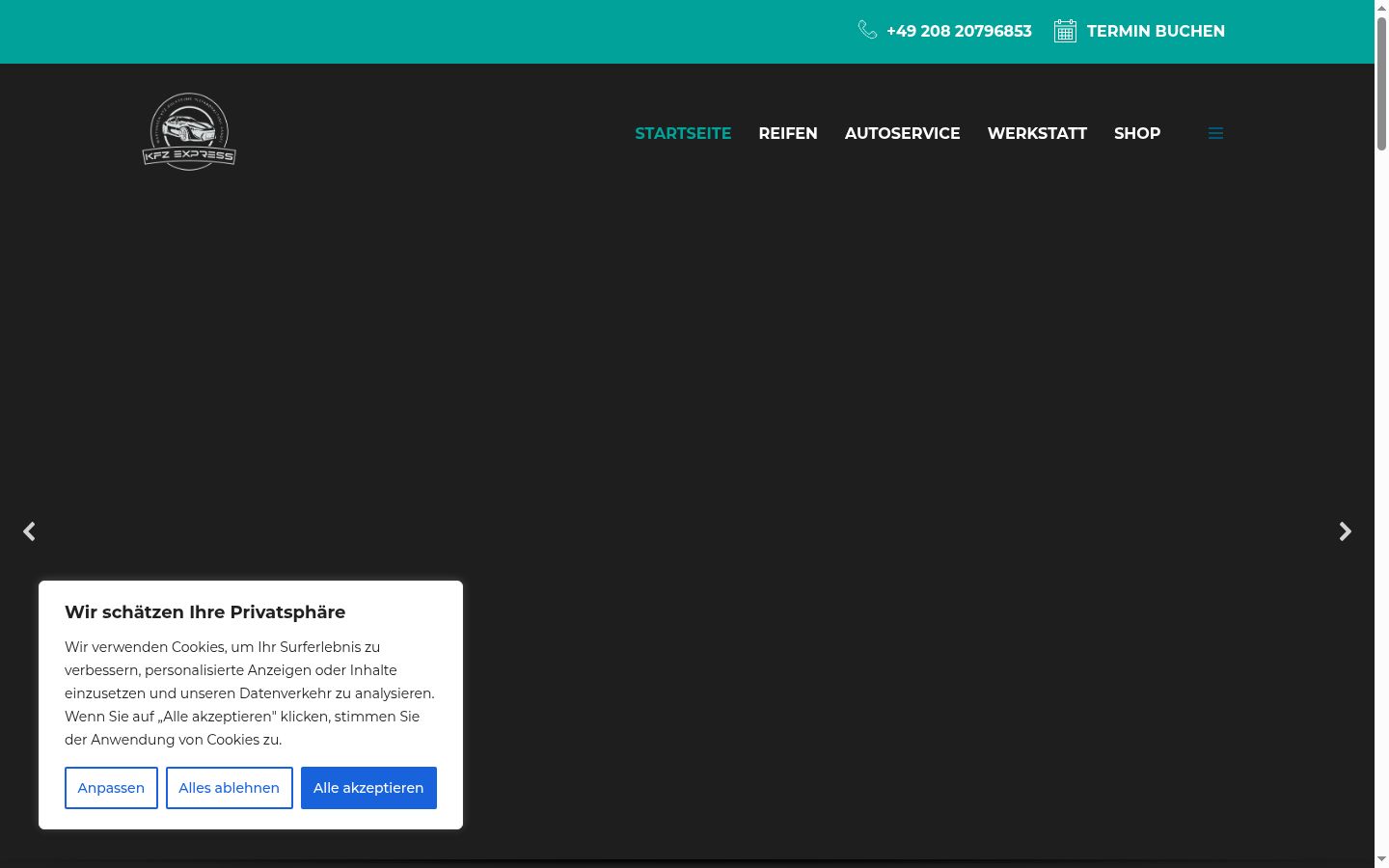
Task: Go to the Shop page
Action: point(1137,133)
